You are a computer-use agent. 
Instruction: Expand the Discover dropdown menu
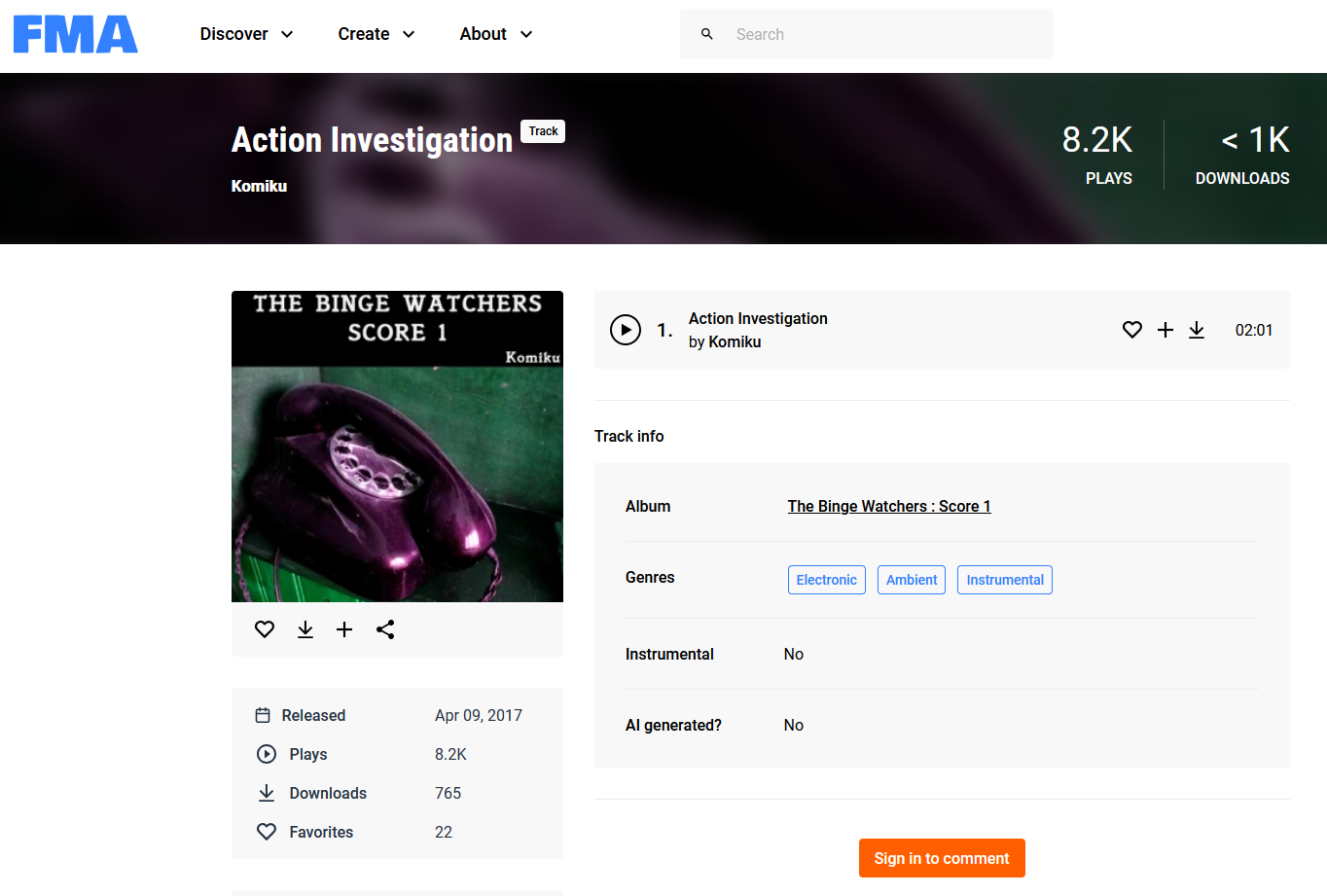point(246,34)
